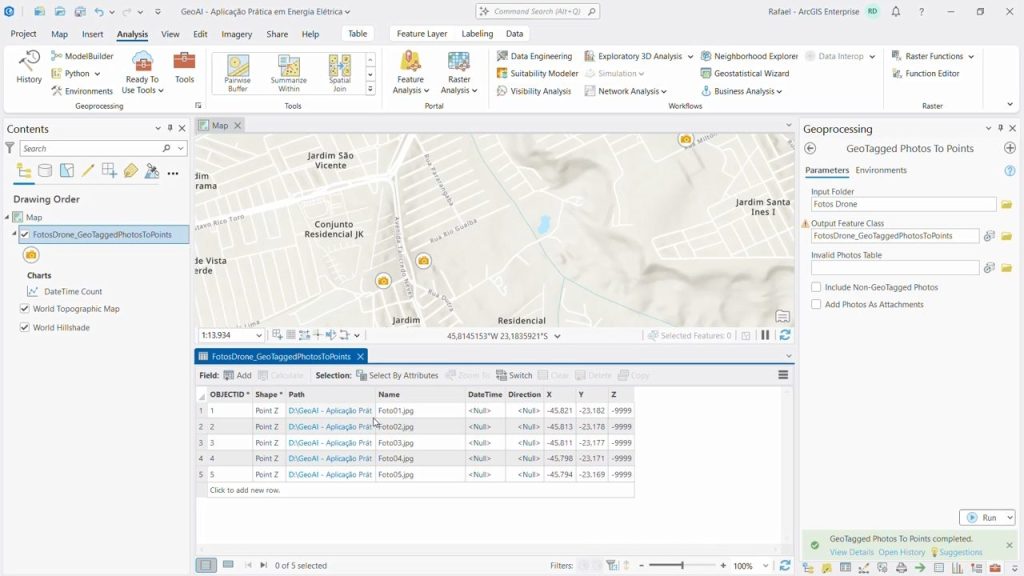Show all records view toggle

(206, 565)
